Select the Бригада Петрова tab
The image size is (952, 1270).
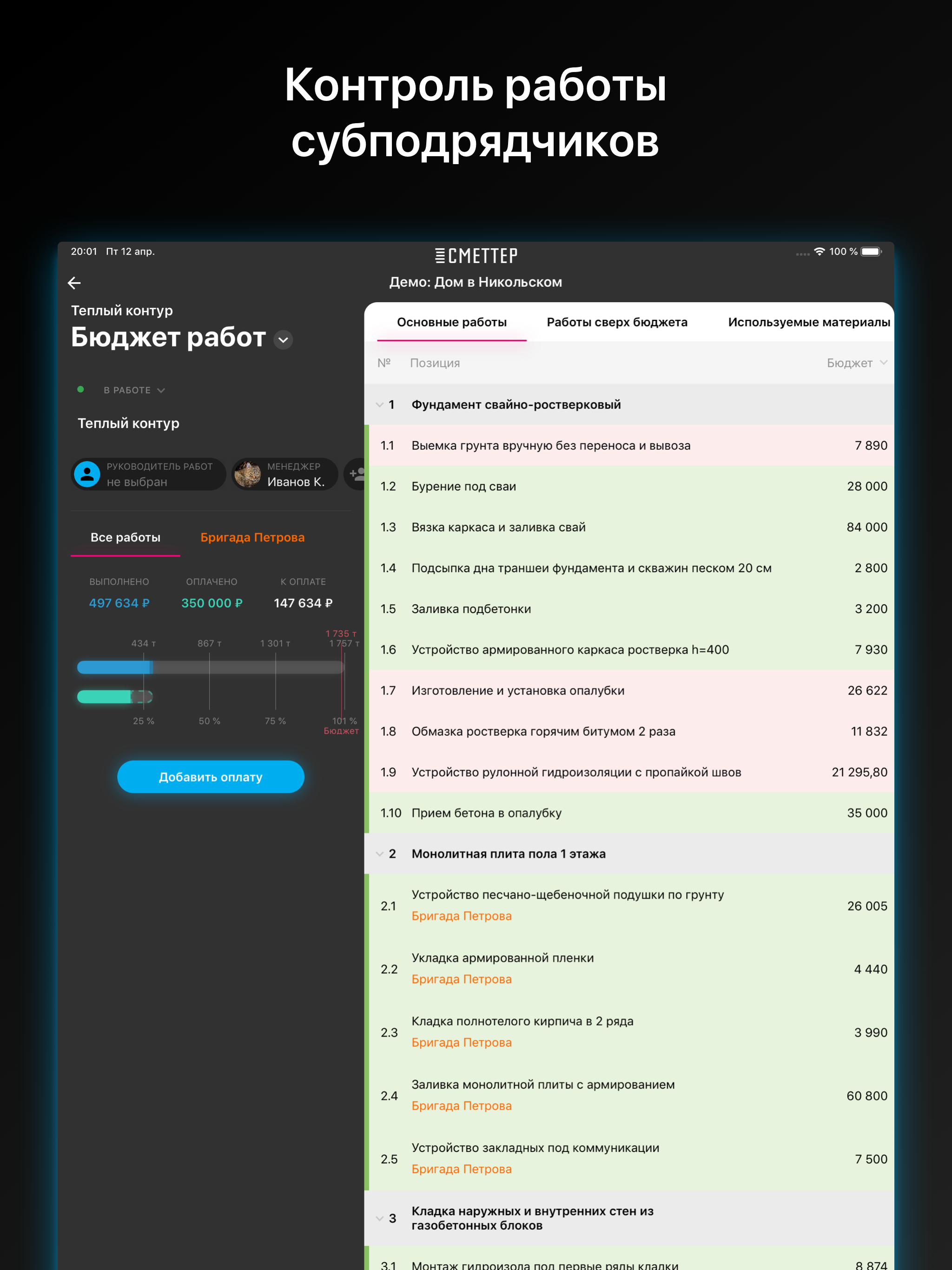pos(252,537)
